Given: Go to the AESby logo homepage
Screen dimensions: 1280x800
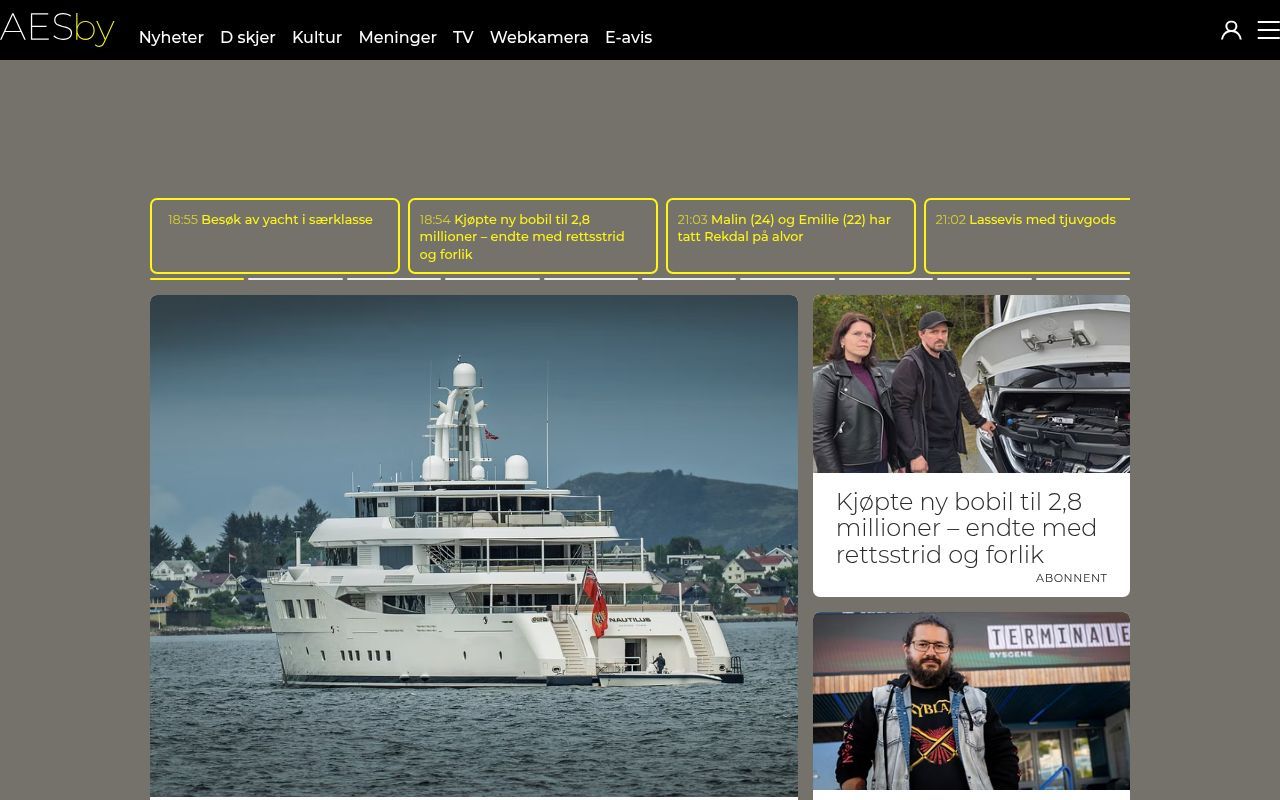Looking at the screenshot, I should pyautogui.click(x=57, y=28).
